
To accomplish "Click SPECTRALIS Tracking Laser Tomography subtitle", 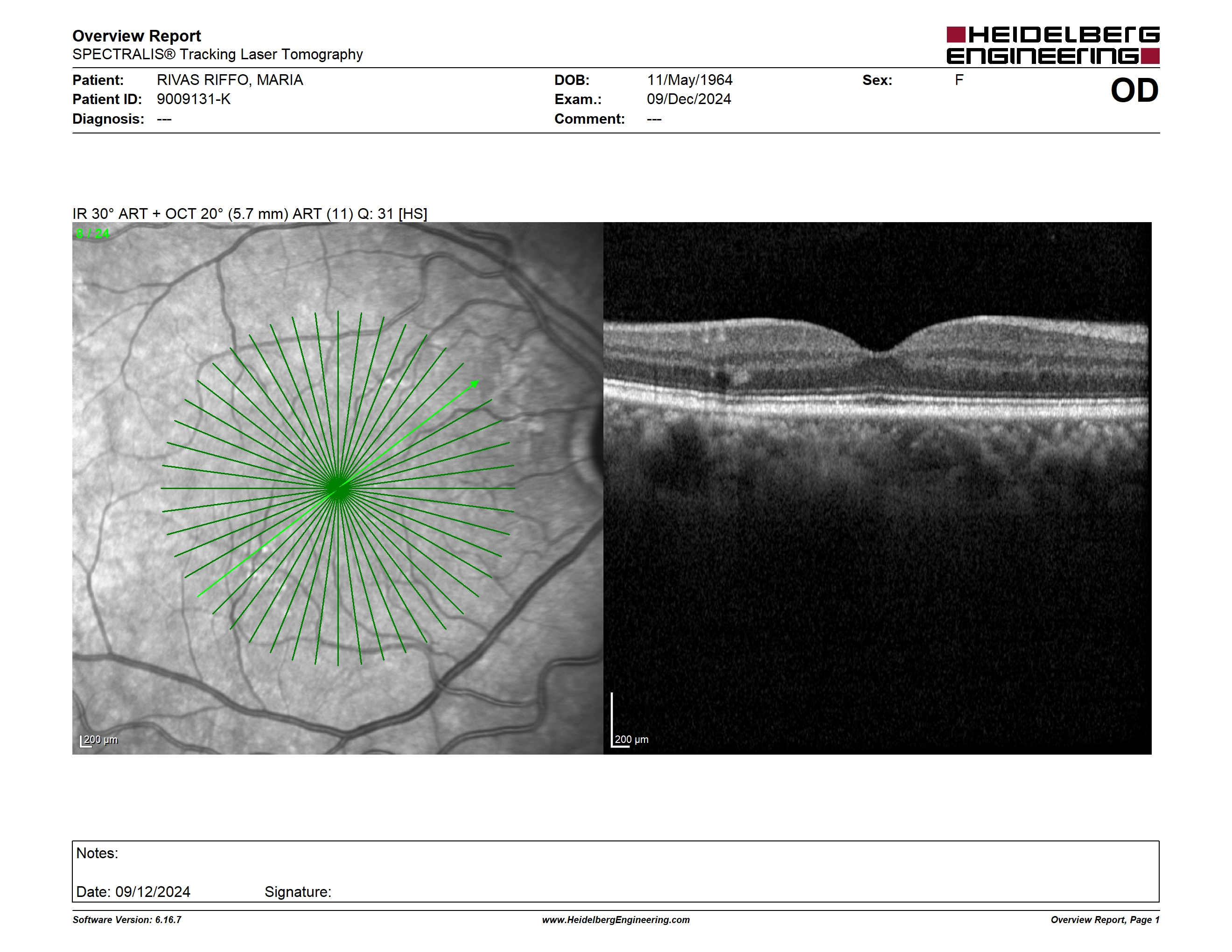I will [x=217, y=54].
